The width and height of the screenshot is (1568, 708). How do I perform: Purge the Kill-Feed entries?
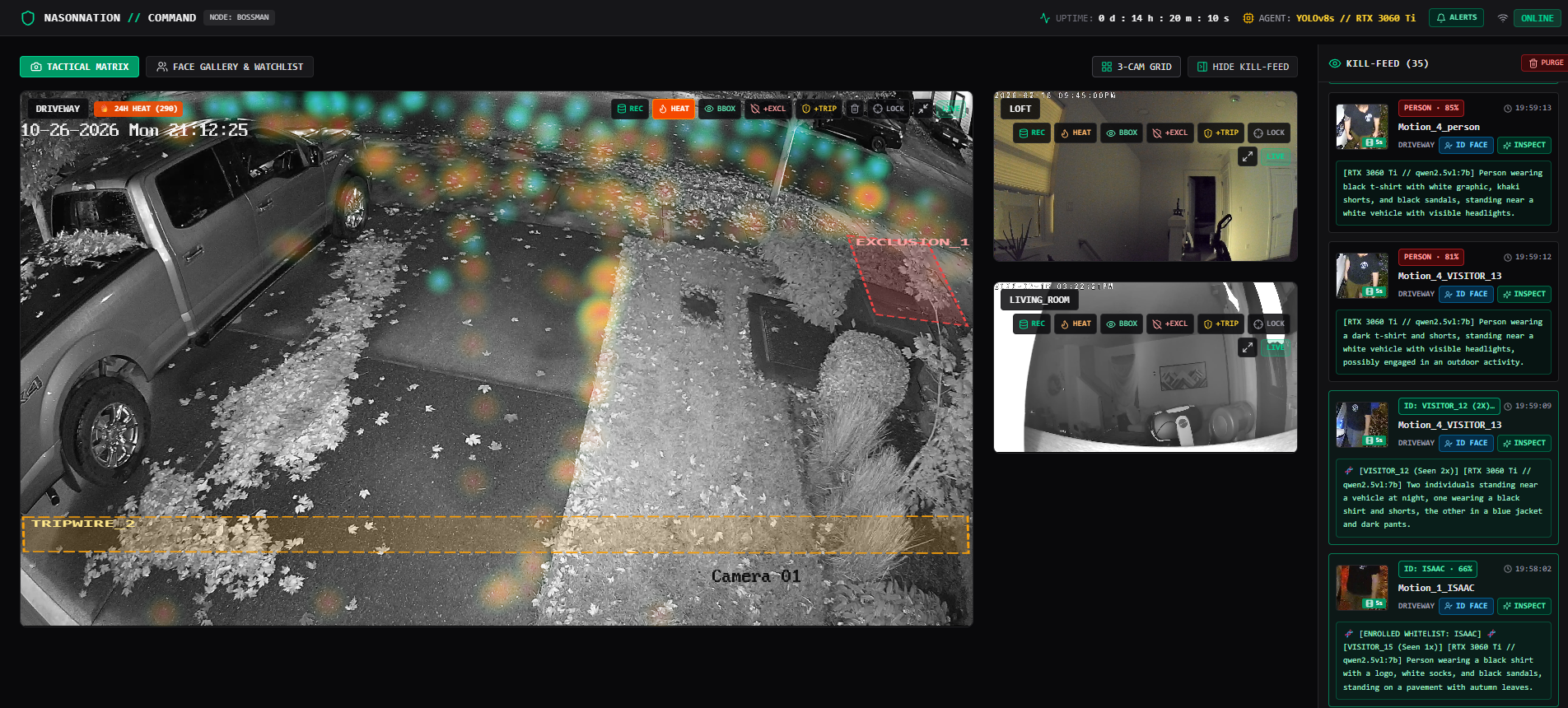1546,63
